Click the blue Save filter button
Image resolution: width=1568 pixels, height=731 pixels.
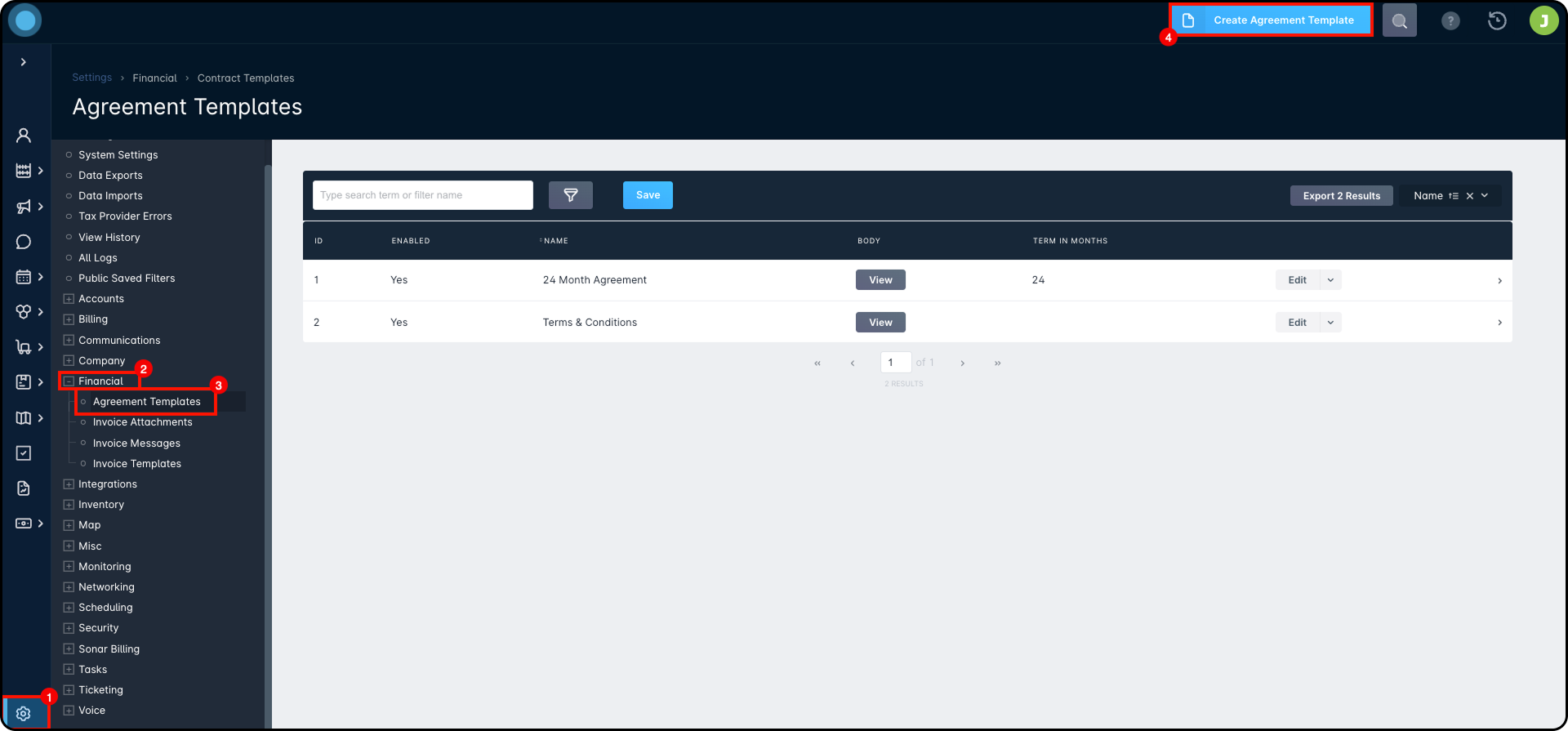648,195
